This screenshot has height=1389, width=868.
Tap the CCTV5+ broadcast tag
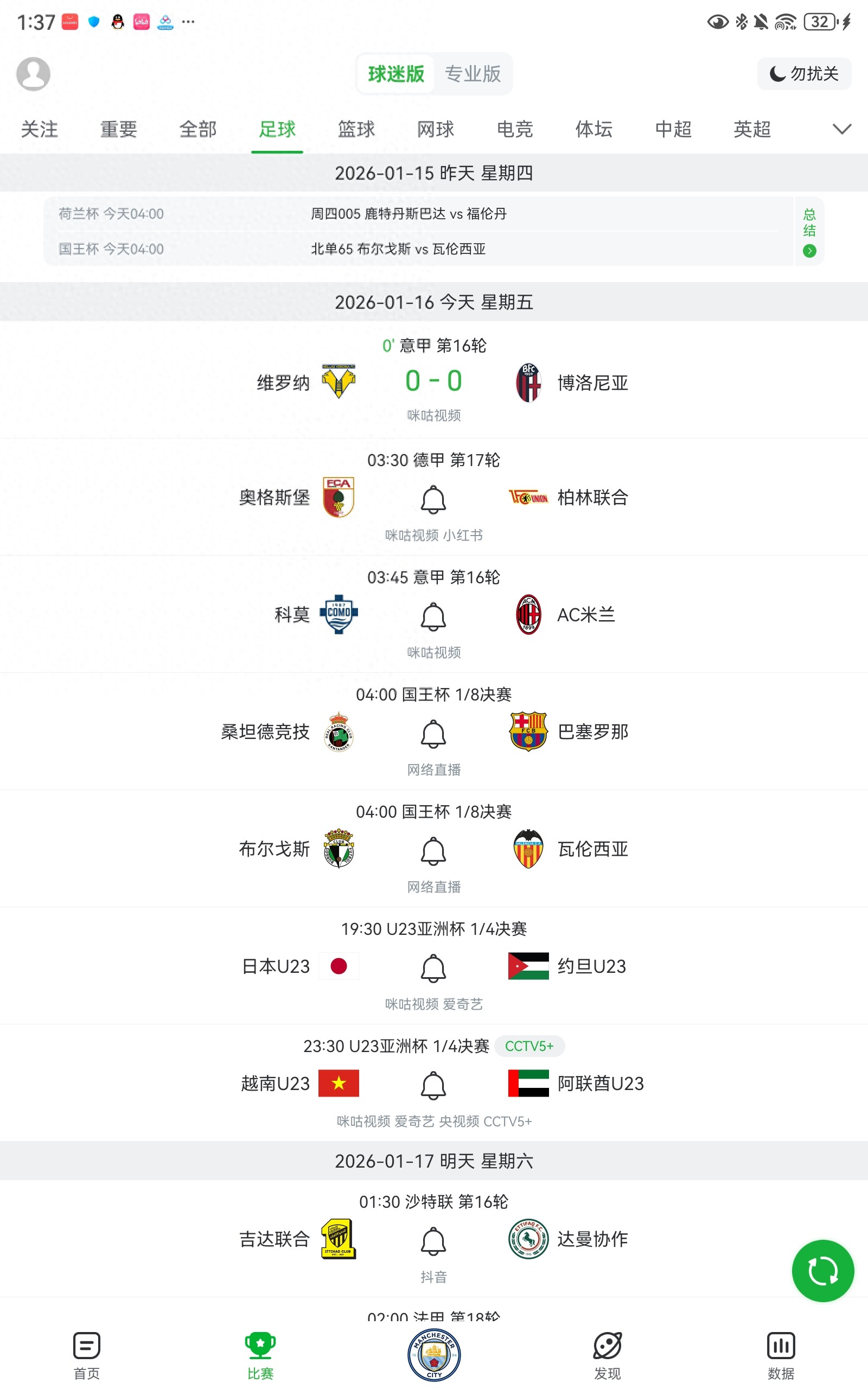(x=529, y=1046)
